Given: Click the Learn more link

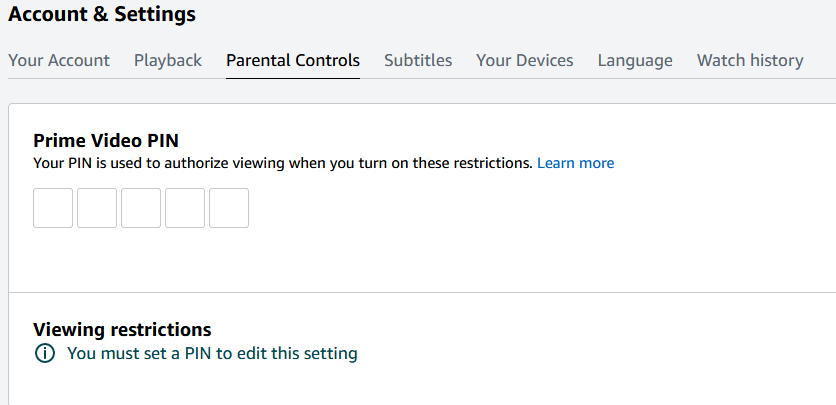Looking at the screenshot, I should tap(576, 163).
